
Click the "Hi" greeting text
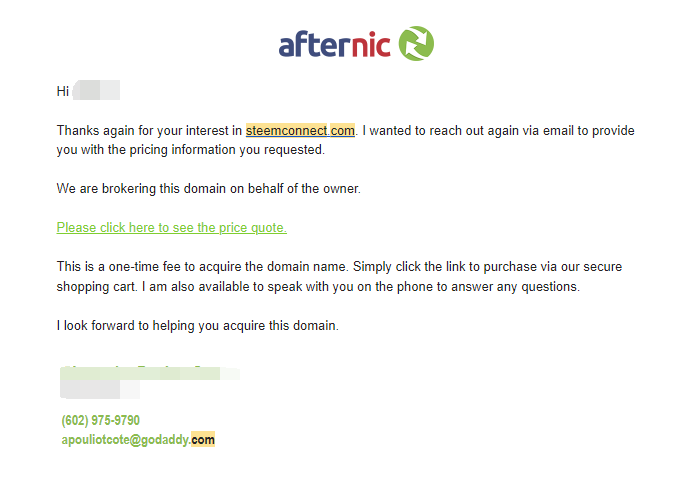tap(63, 91)
